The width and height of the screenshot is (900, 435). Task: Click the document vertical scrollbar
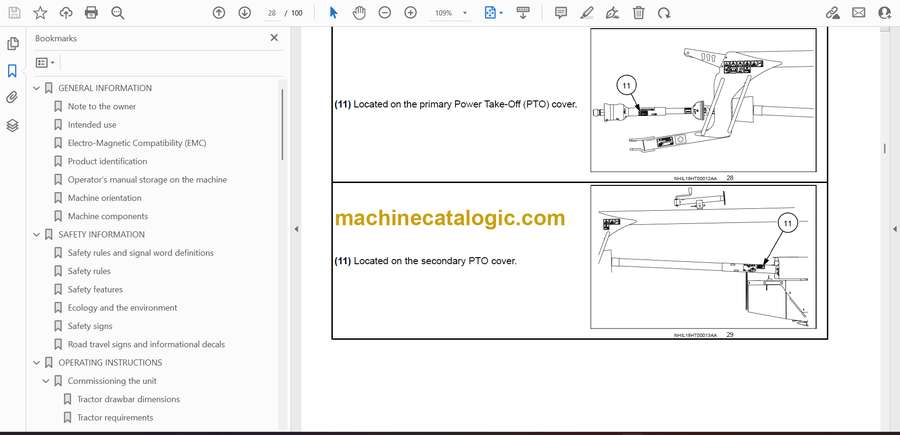(884, 148)
